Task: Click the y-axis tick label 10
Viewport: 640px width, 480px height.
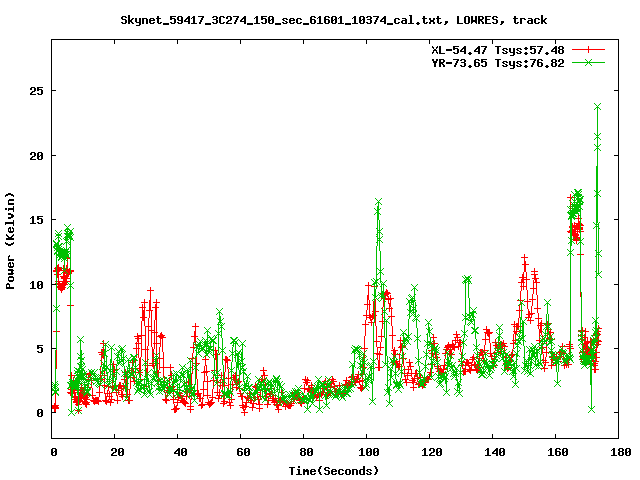Action: tap(36, 284)
